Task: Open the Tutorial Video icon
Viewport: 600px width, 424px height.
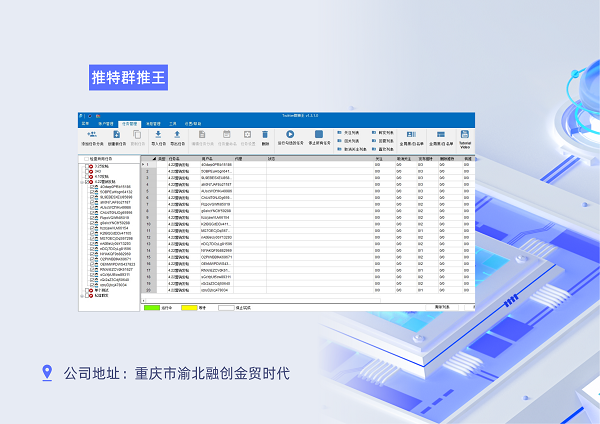Action: click(x=465, y=134)
